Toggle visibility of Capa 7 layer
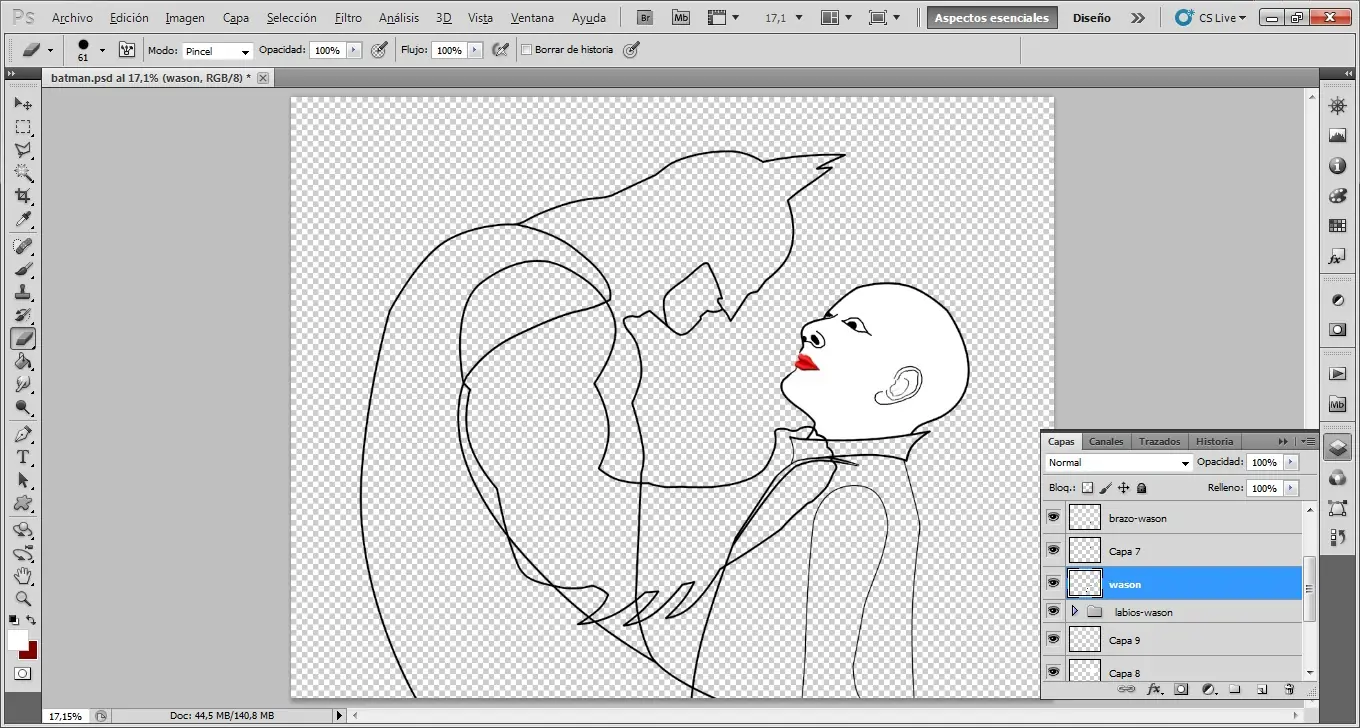 (x=1053, y=550)
